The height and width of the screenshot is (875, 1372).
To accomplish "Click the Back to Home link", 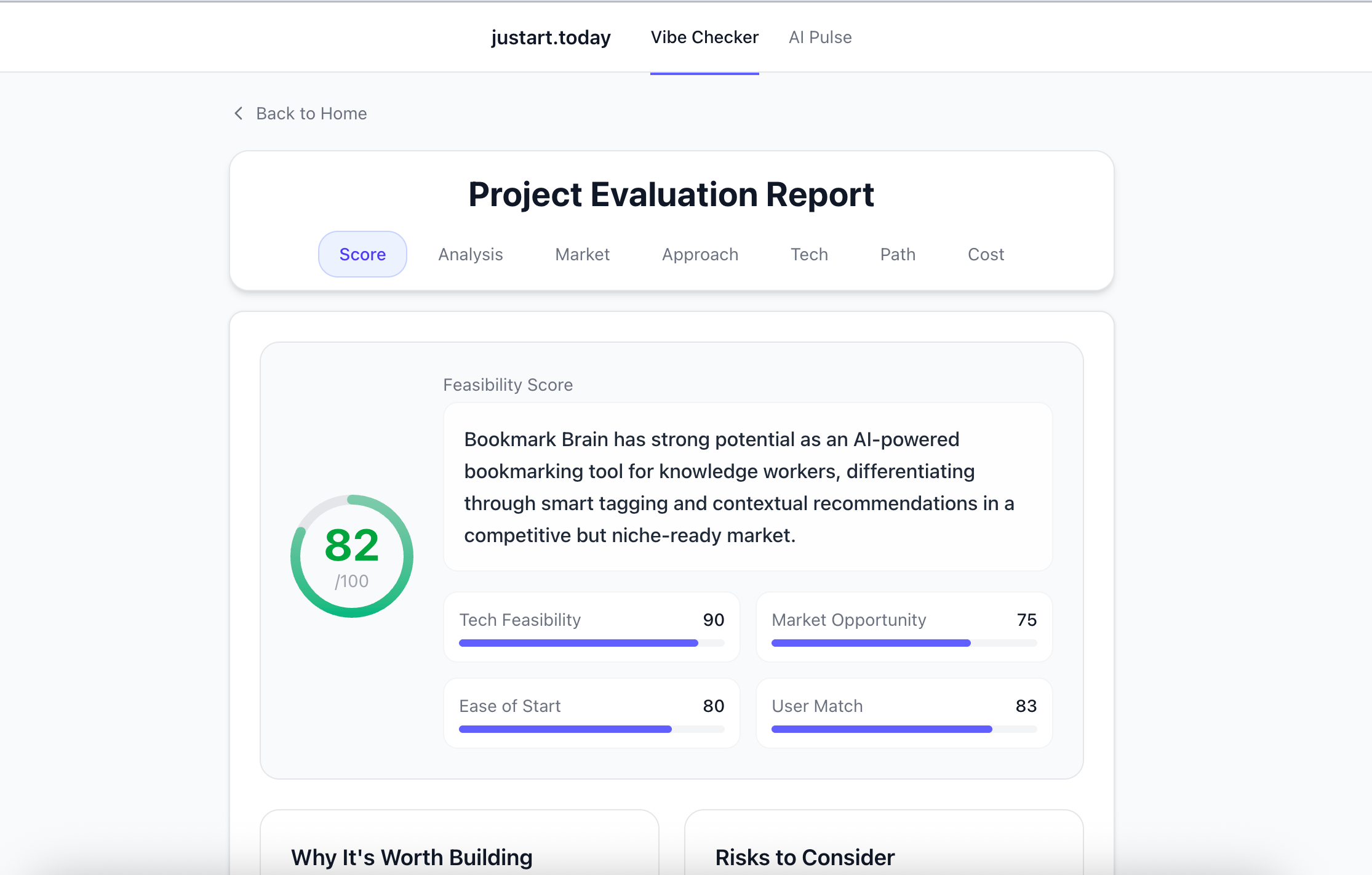I will tap(311, 113).
